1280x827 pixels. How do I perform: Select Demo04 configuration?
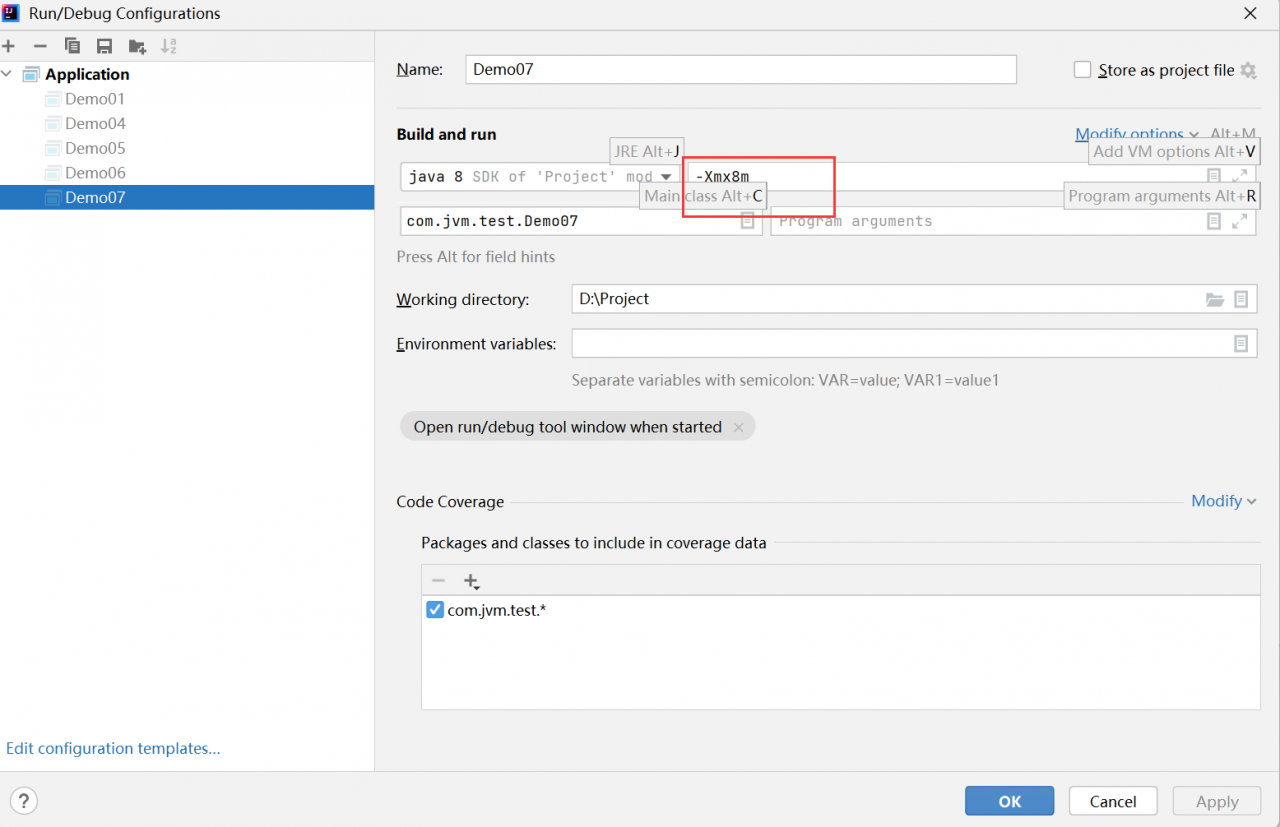(x=95, y=124)
